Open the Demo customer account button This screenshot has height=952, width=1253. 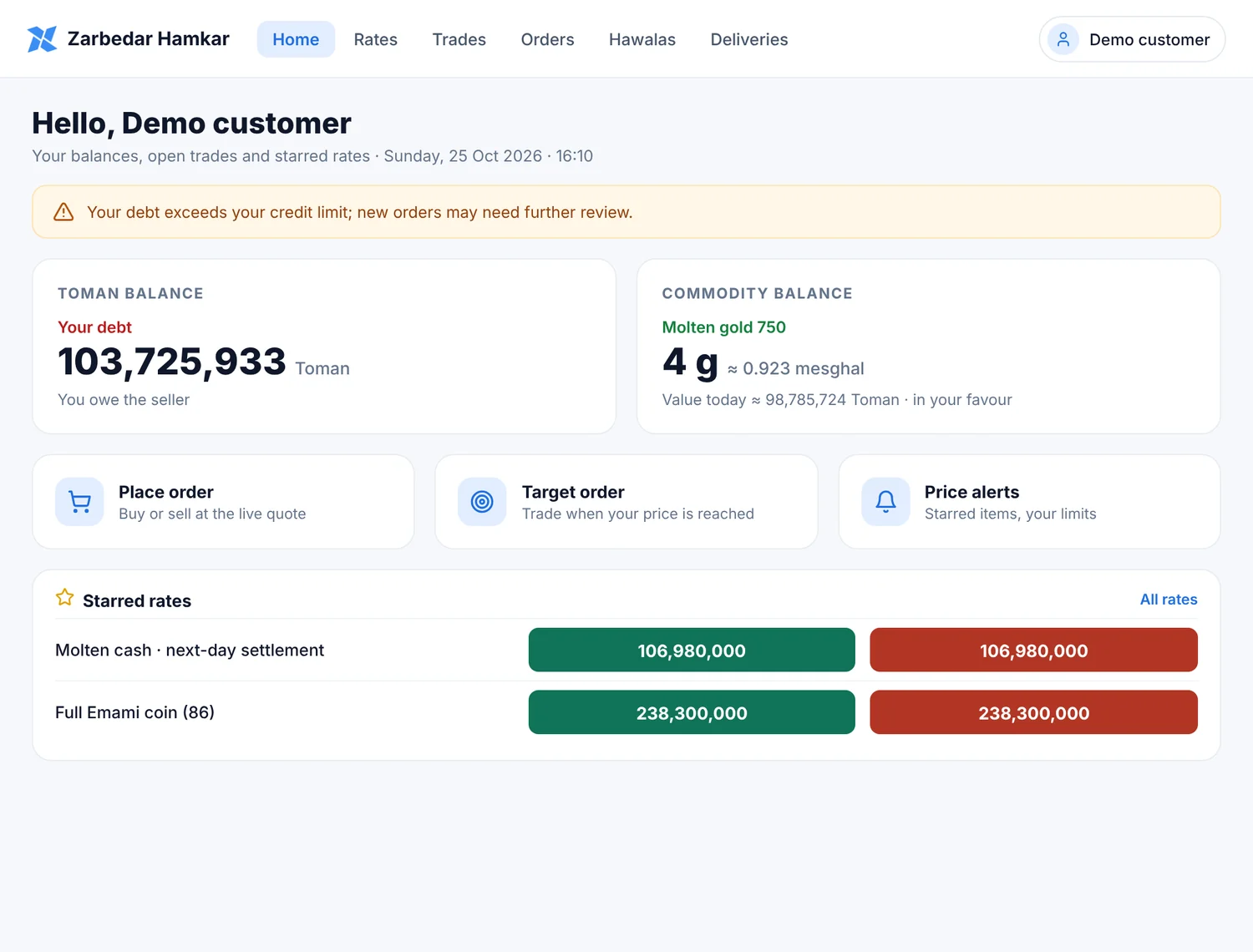pyautogui.click(x=1132, y=39)
